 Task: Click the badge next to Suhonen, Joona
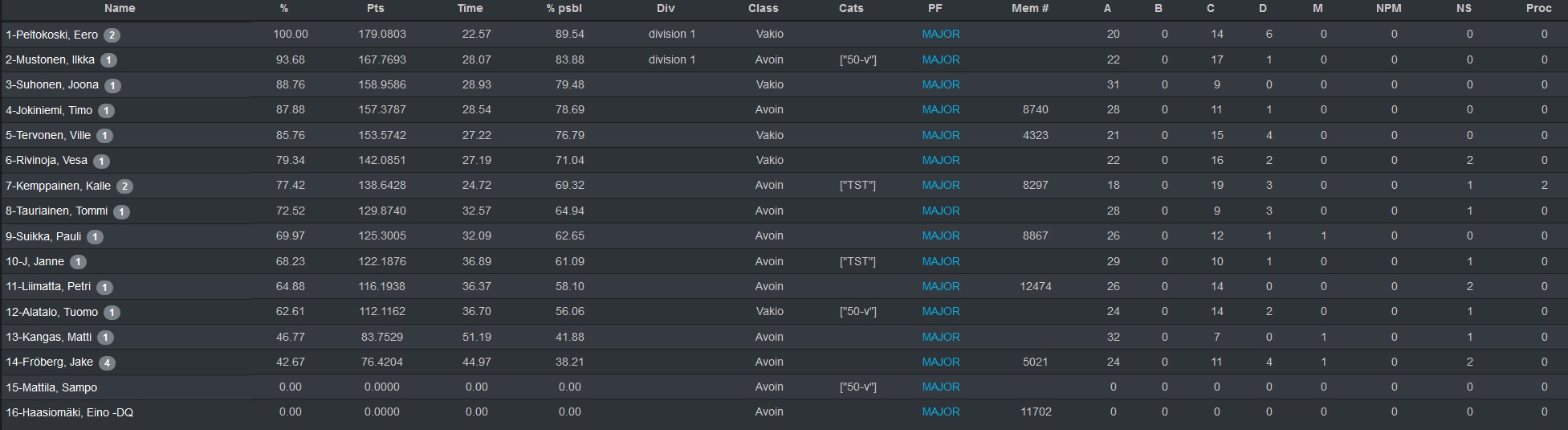tap(112, 86)
